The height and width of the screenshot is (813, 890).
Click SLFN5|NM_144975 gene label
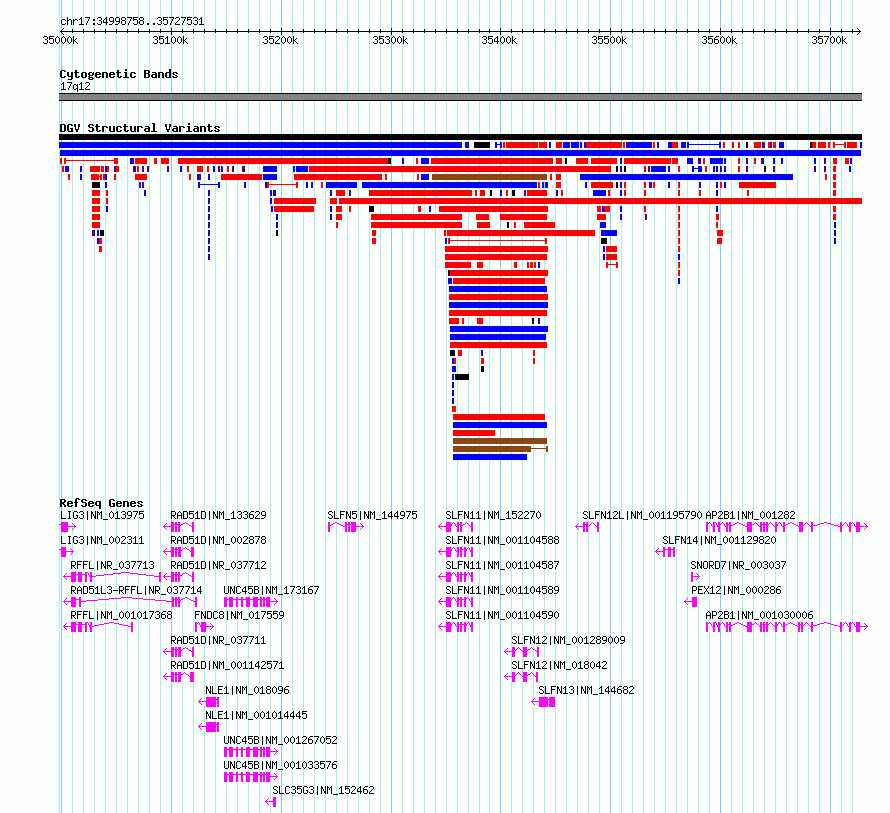click(372, 516)
